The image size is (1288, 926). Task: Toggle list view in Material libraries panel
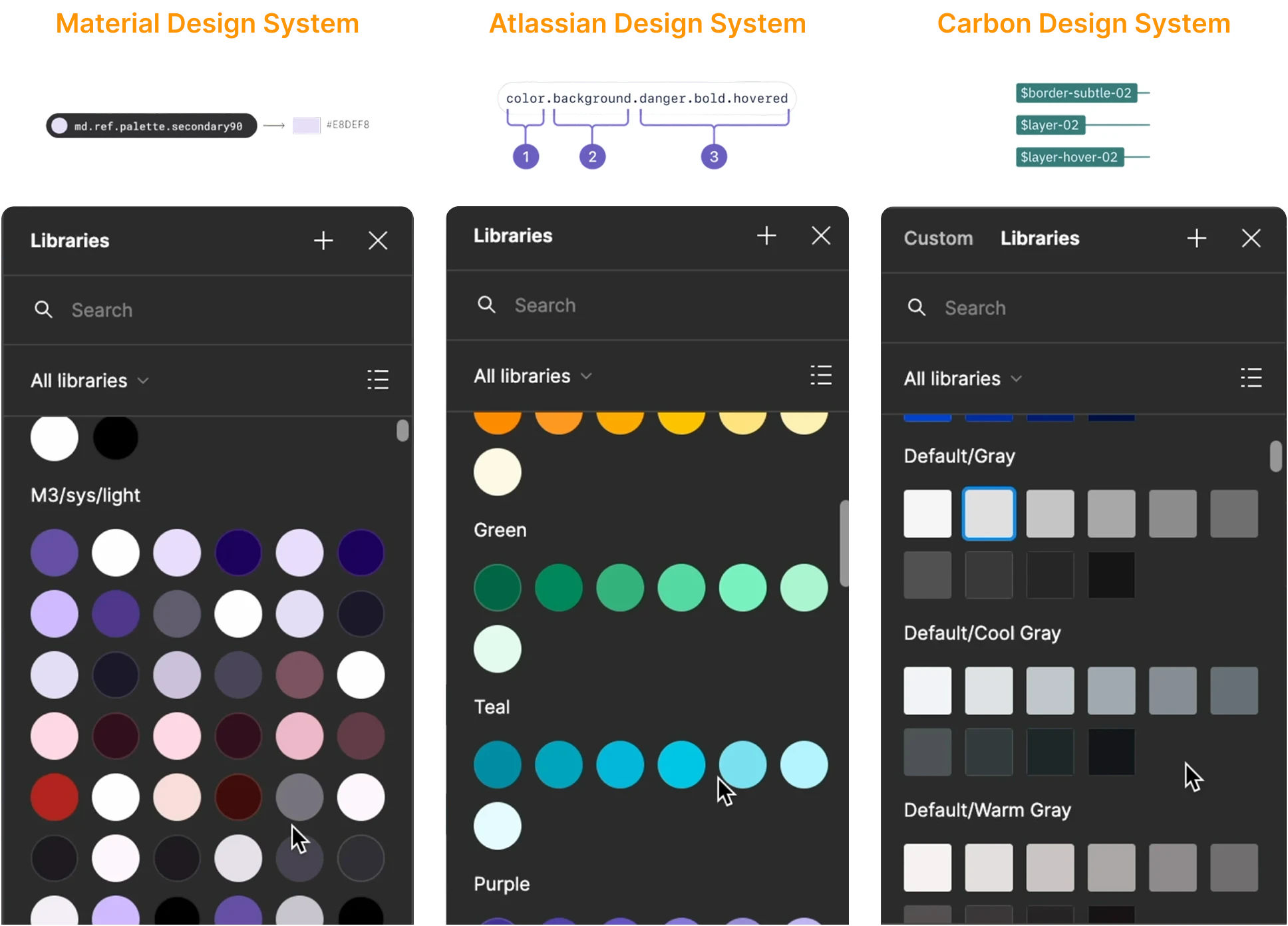(x=378, y=380)
